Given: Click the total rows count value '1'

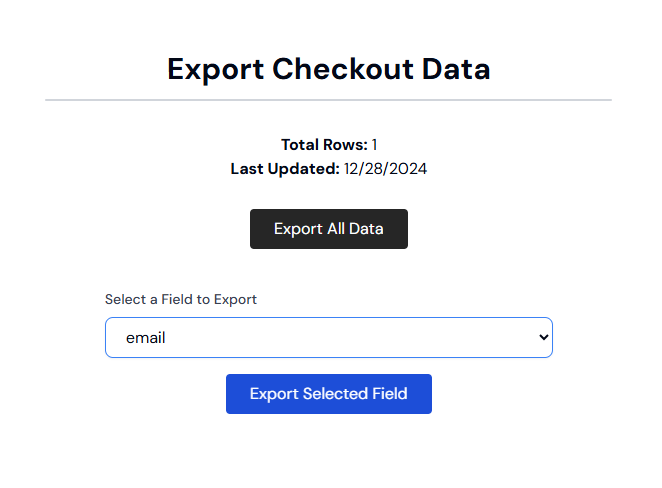Looking at the screenshot, I should pos(374,145).
